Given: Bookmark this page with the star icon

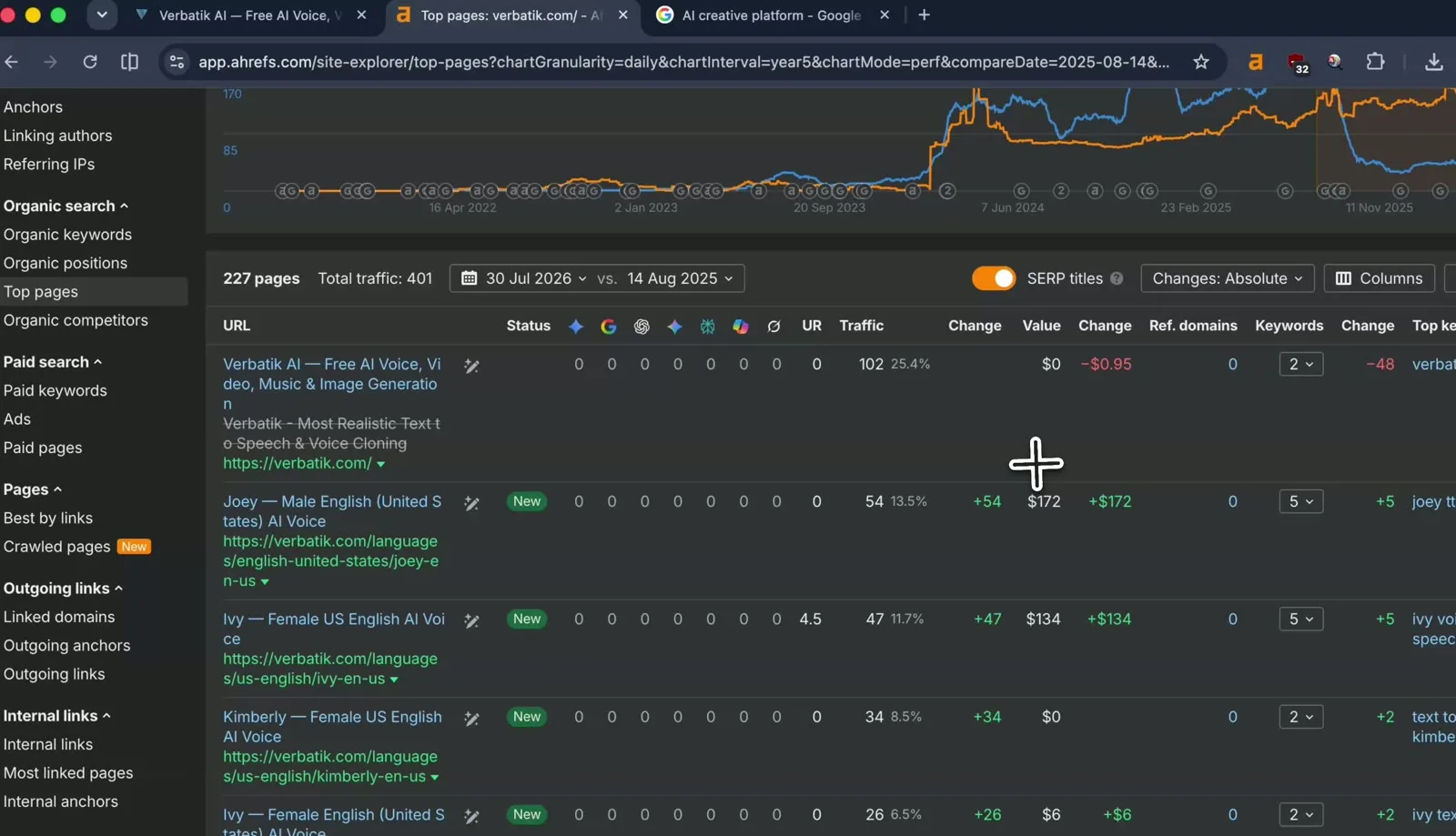Looking at the screenshot, I should point(1201,62).
